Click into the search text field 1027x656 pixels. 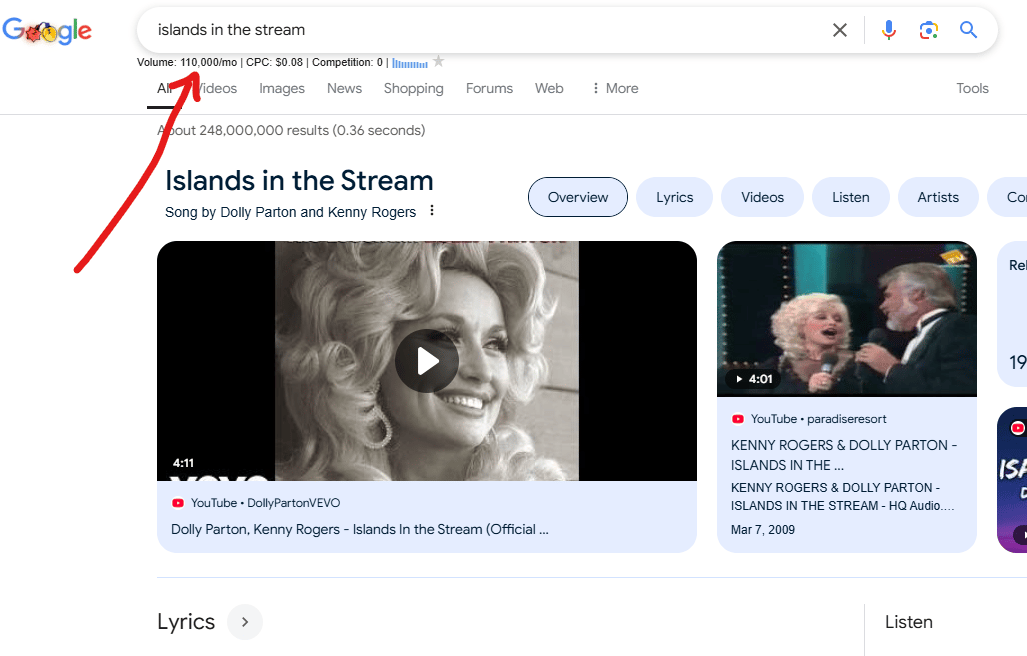pos(485,30)
